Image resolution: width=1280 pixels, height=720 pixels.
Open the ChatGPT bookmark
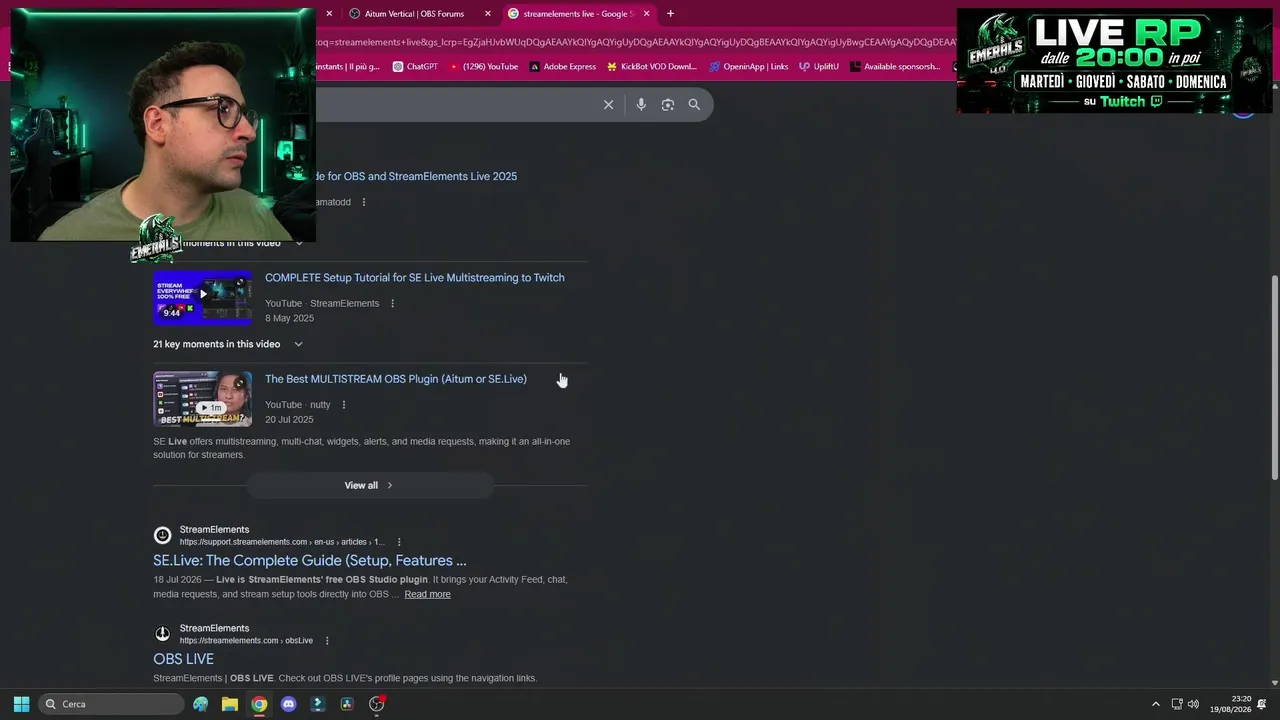415,67
